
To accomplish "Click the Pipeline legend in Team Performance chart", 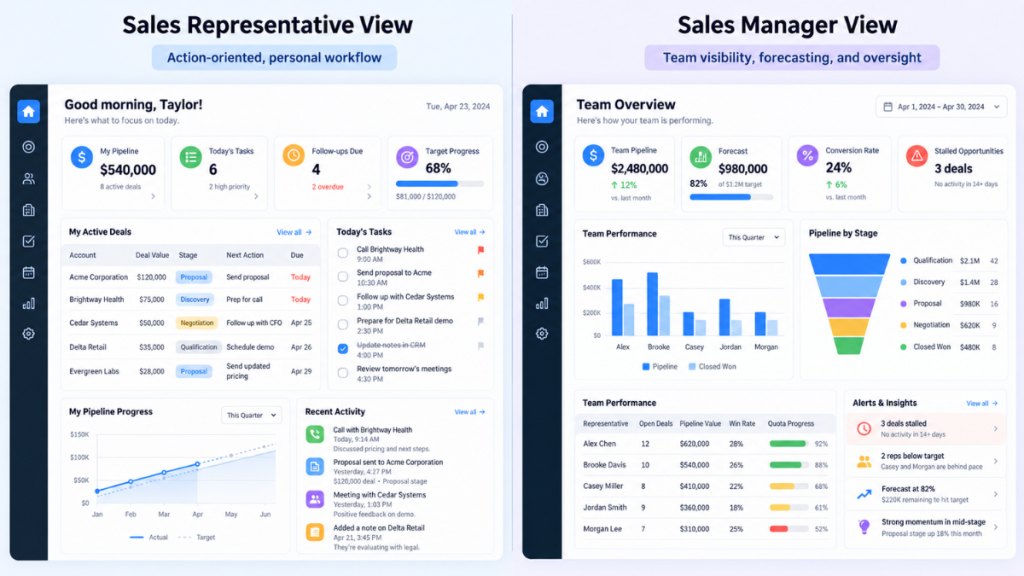I will pyautogui.click(x=660, y=367).
